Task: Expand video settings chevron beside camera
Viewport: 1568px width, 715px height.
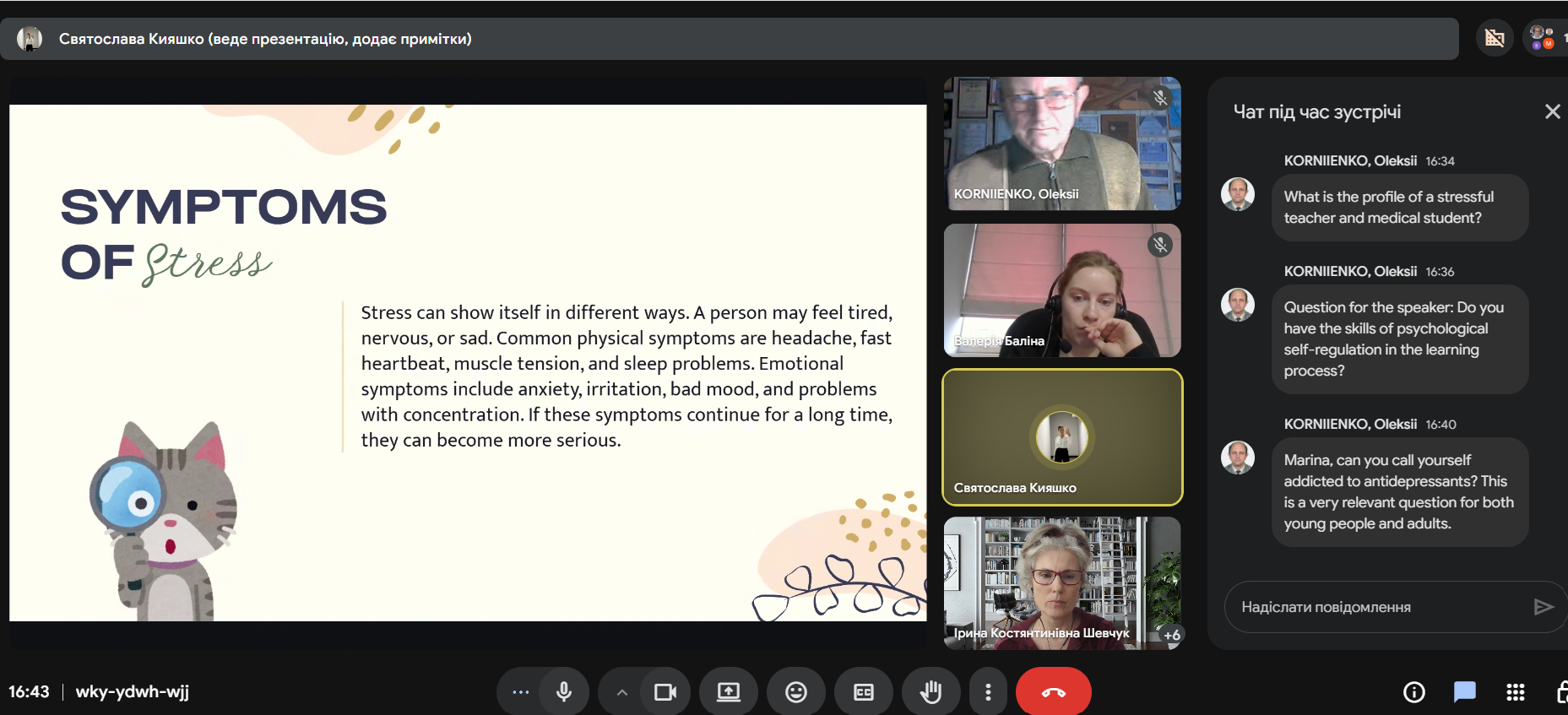Action: 621,692
